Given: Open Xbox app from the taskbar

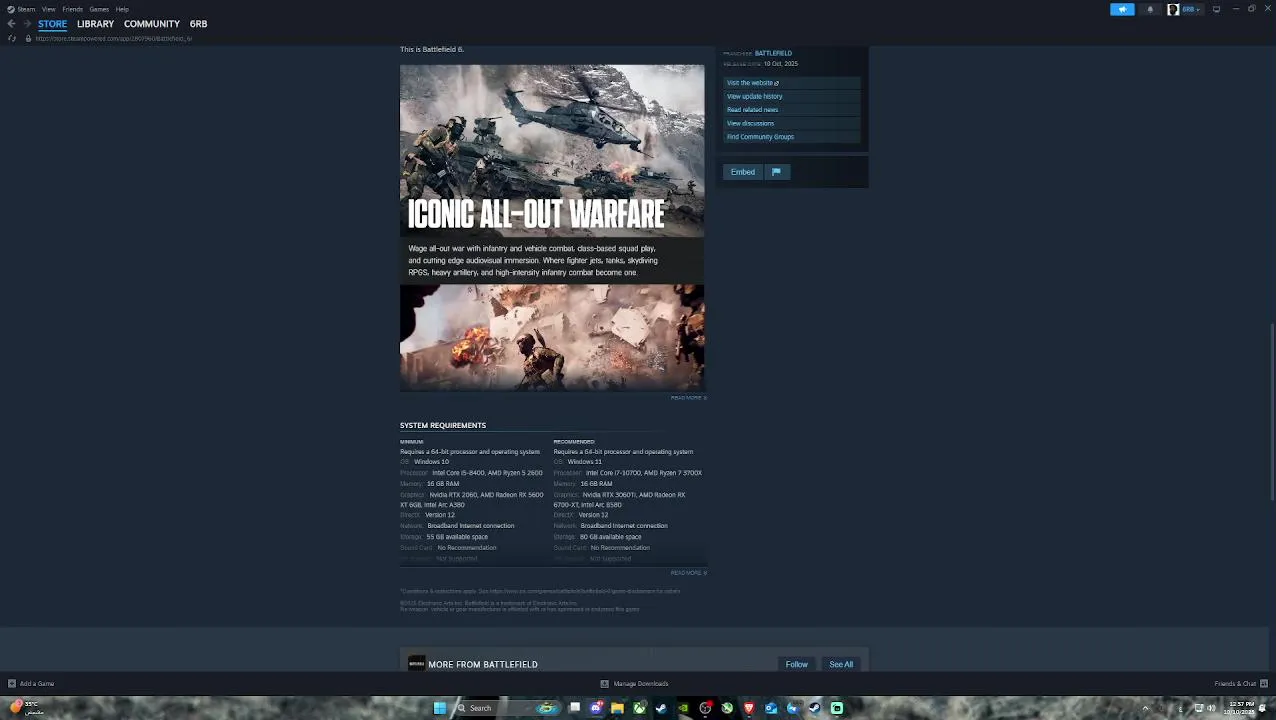Looking at the screenshot, I should (x=640, y=708).
